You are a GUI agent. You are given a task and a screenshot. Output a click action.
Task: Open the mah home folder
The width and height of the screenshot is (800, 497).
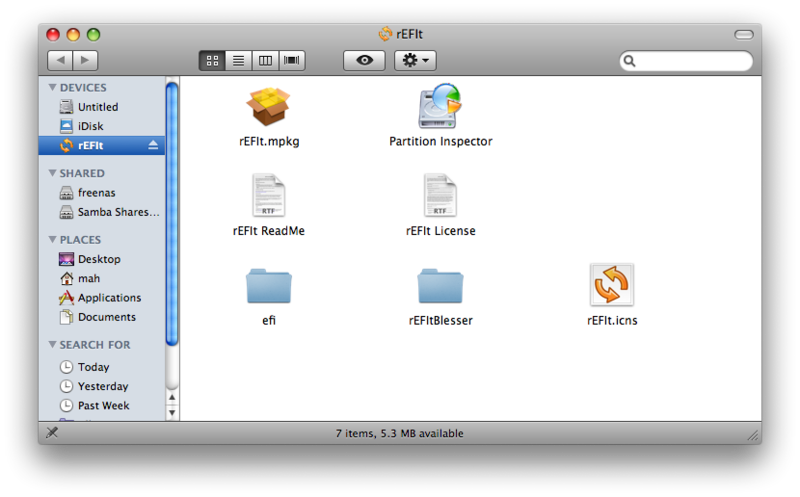tap(102, 278)
